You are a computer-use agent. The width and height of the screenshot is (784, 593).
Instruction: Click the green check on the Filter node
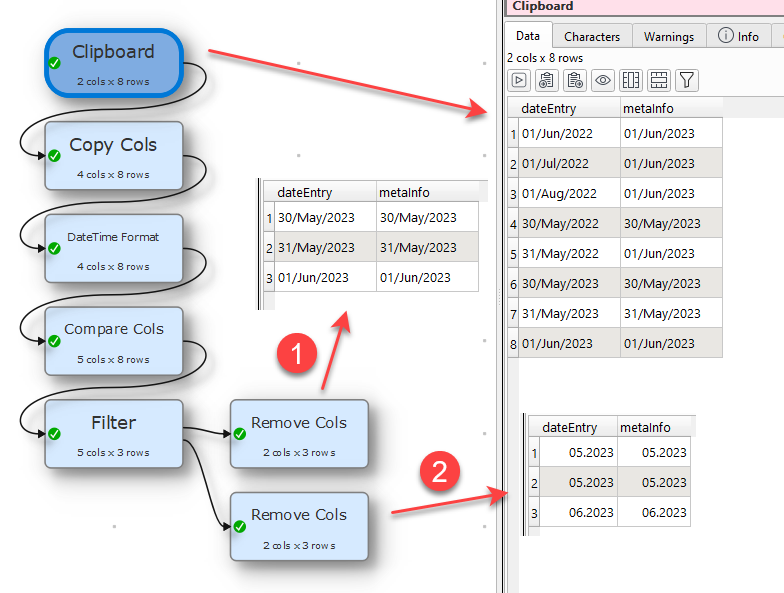pyautogui.click(x=54, y=434)
